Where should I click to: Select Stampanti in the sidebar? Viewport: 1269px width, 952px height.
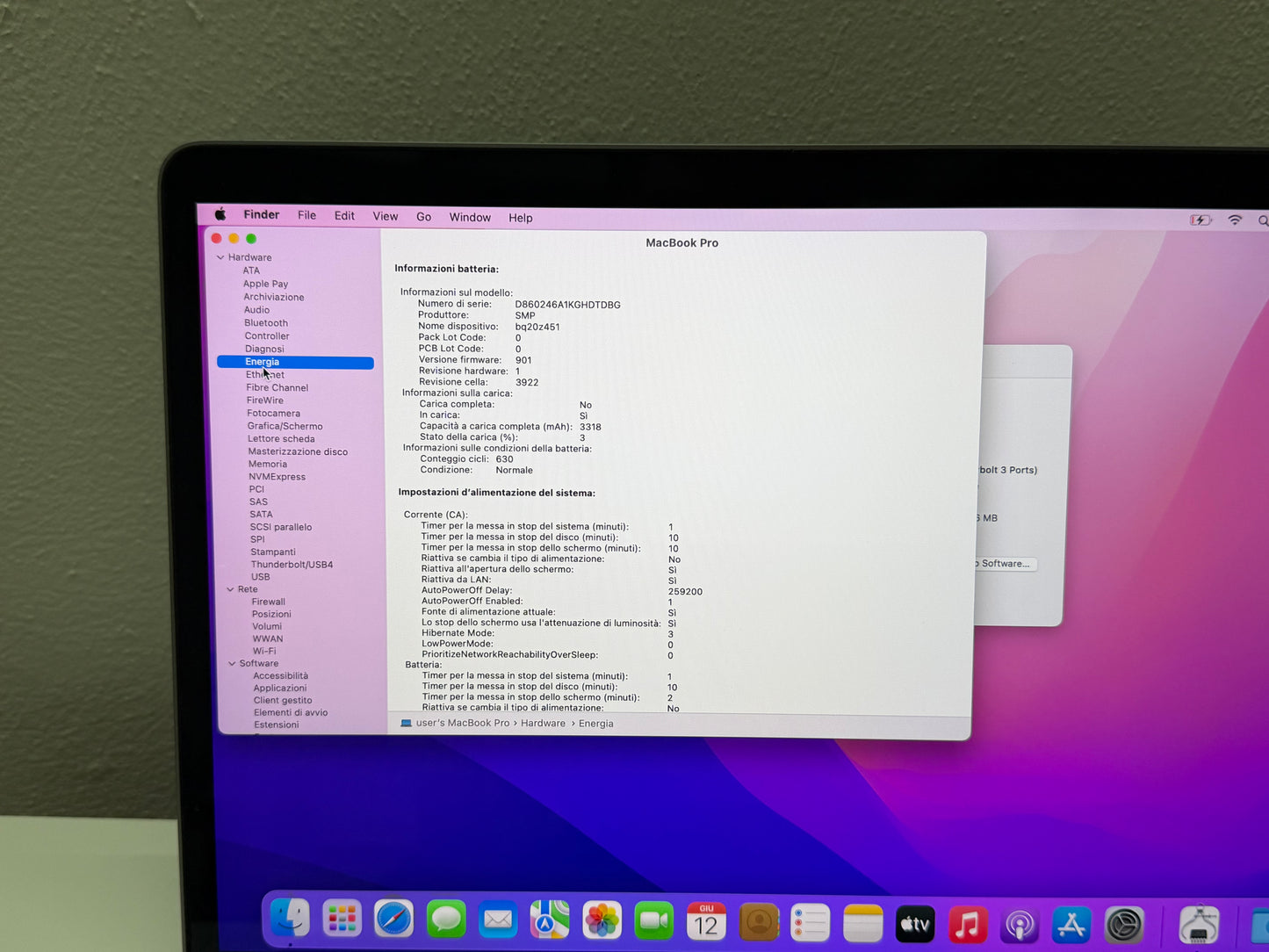pyautogui.click(x=272, y=552)
